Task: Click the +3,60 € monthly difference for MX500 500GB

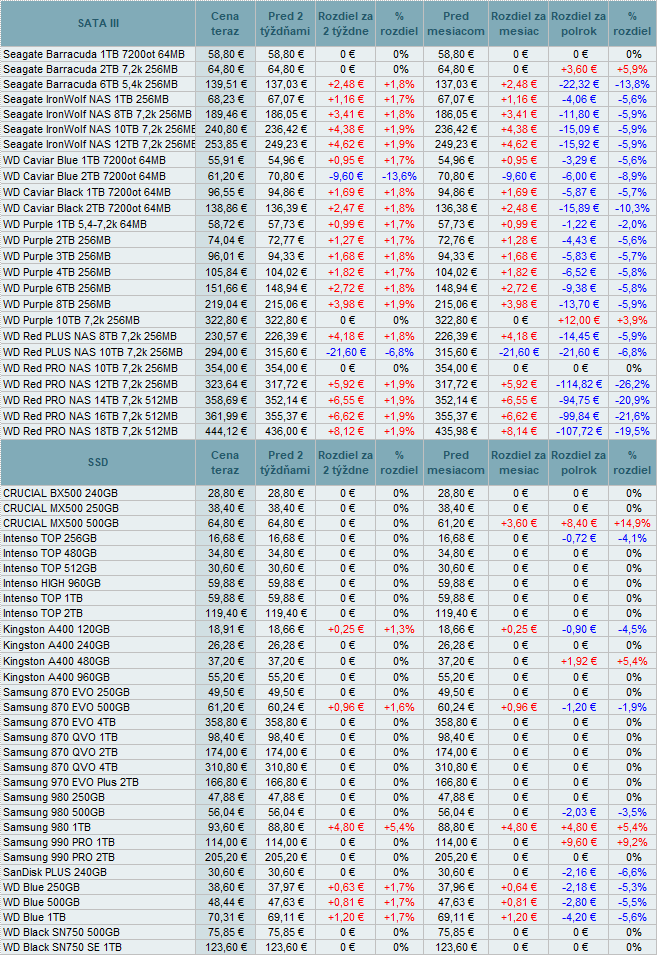Action: tap(518, 523)
